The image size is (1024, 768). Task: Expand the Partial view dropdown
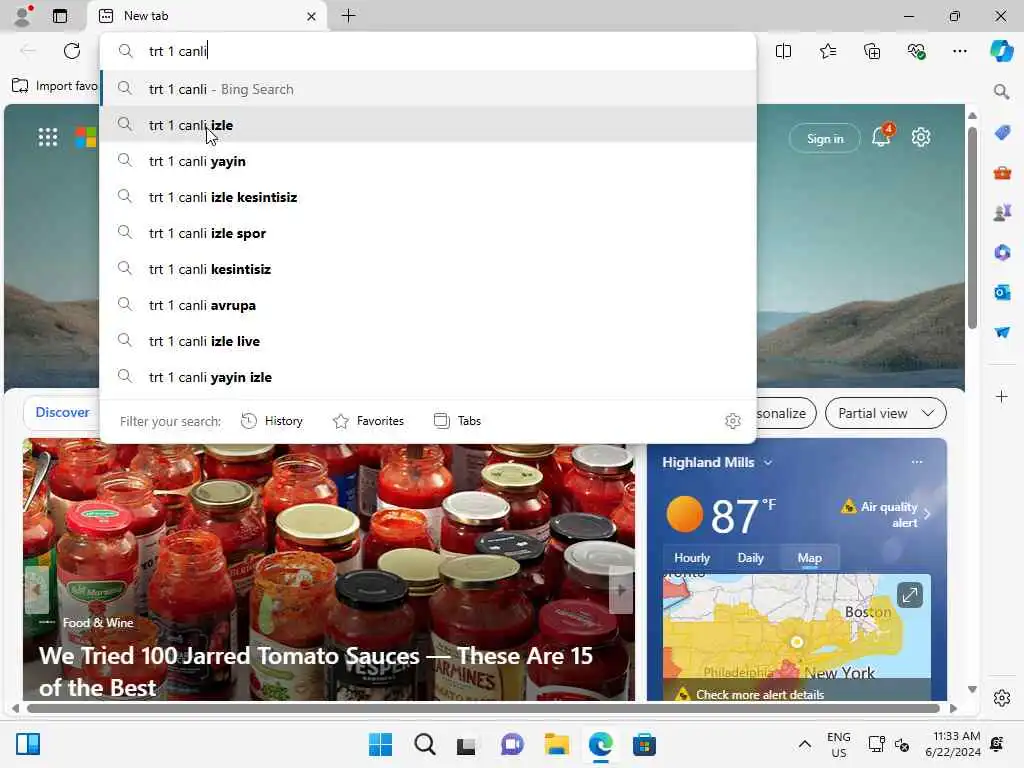tap(886, 413)
